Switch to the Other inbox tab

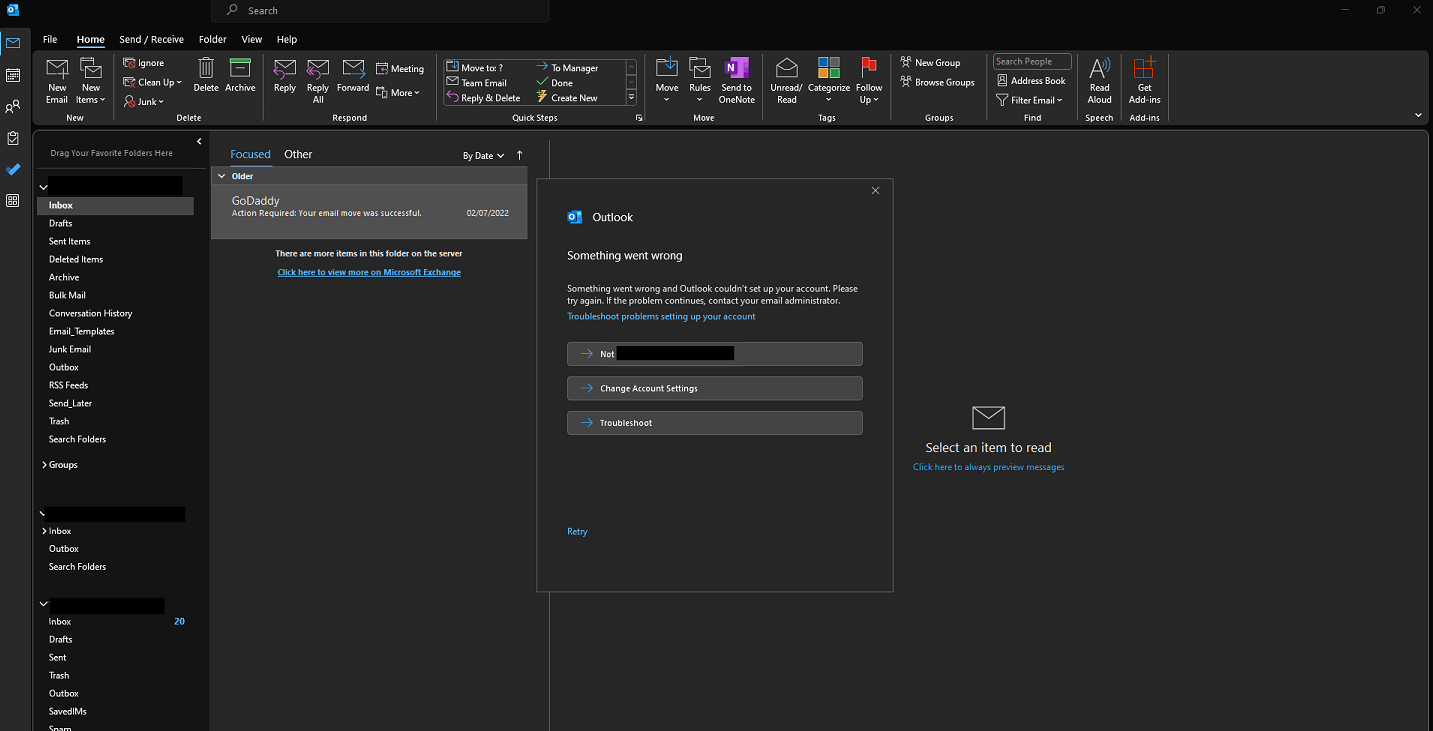298,154
